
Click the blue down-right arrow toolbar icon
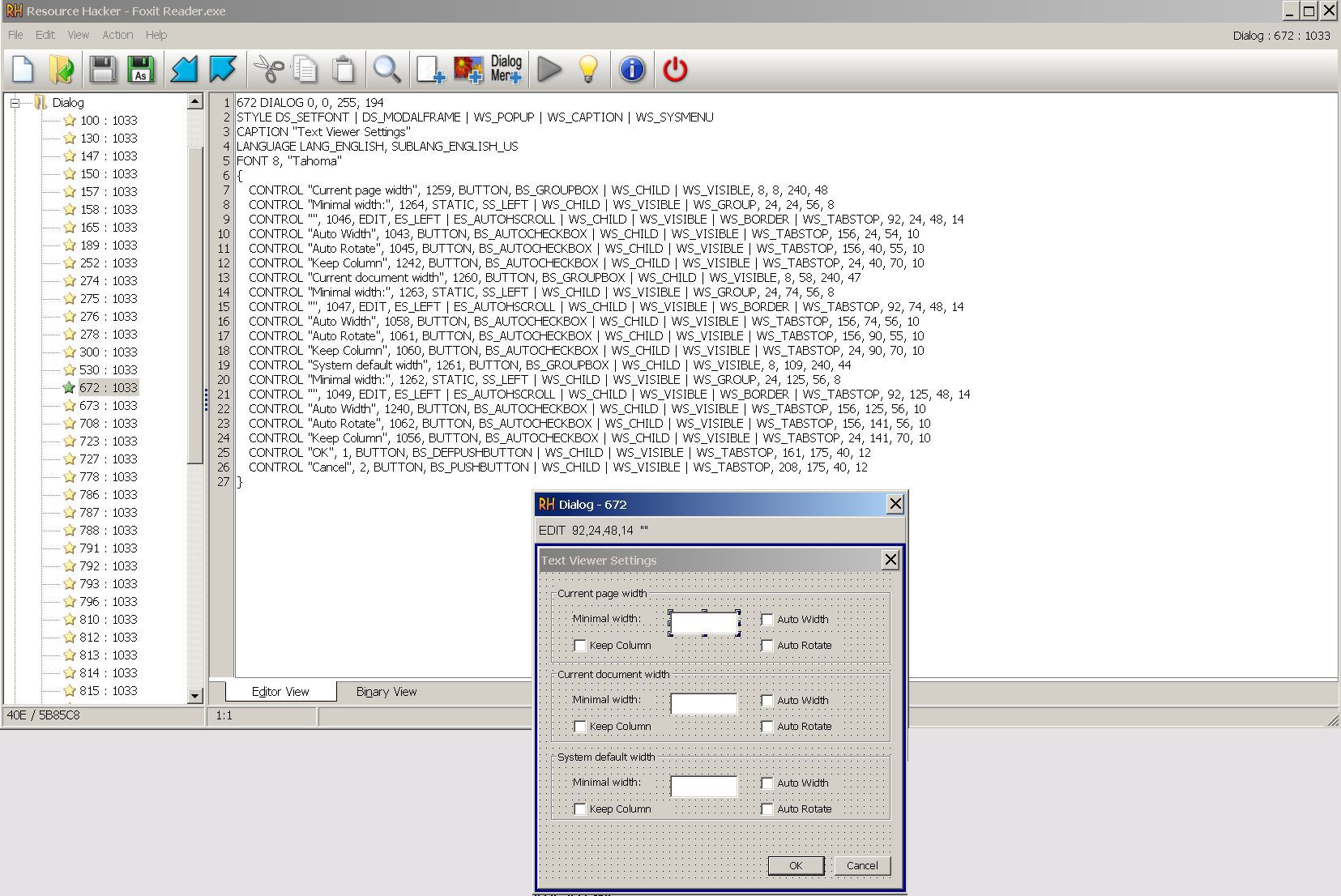(222, 70)
